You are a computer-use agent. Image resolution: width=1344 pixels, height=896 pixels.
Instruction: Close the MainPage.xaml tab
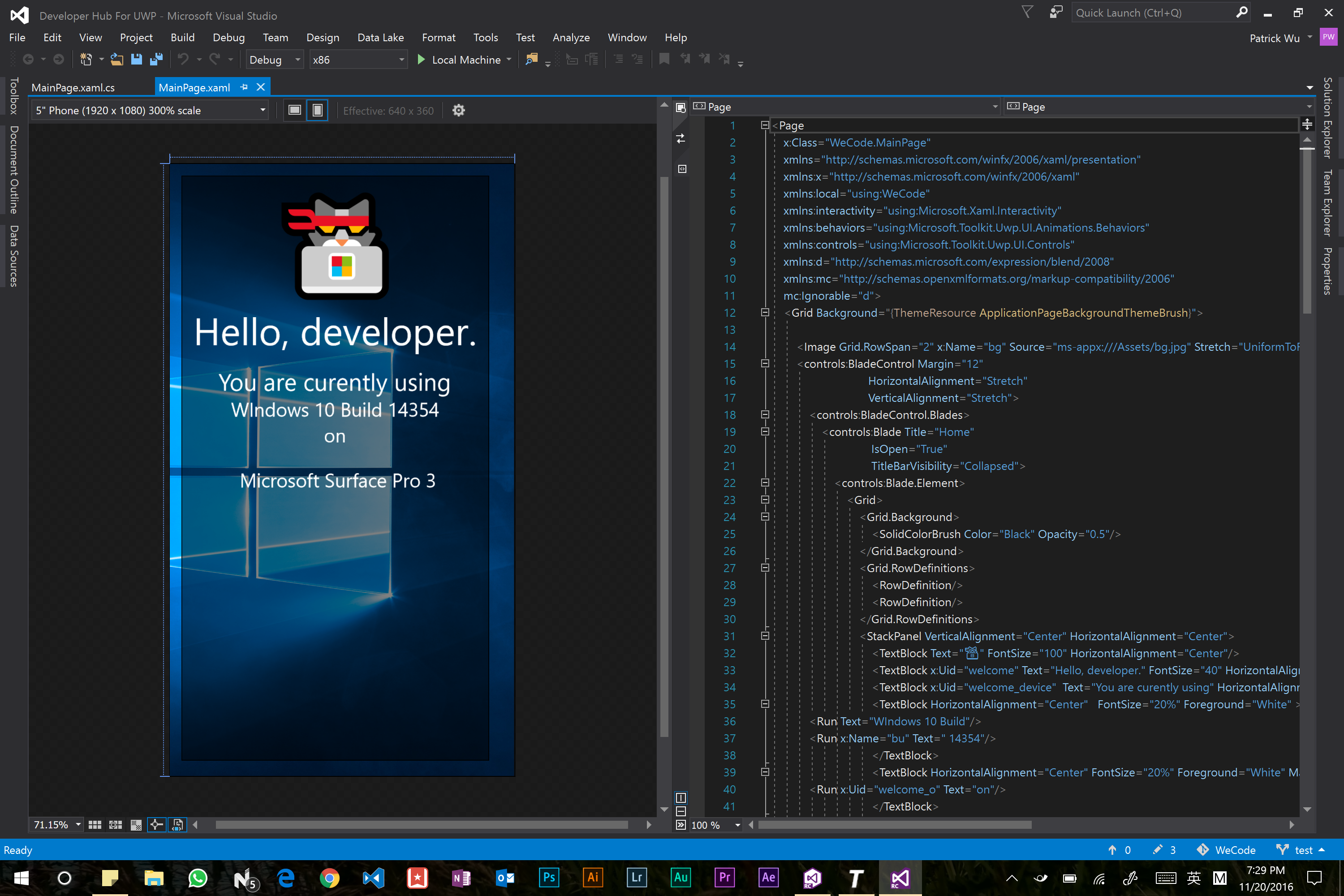(261, 87)
